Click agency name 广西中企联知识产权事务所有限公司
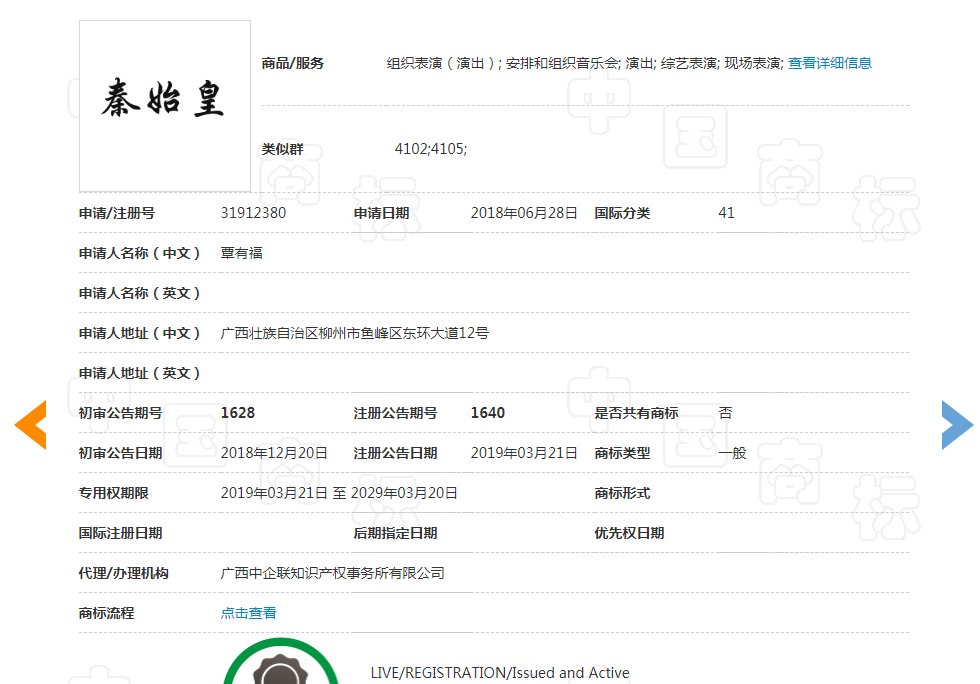 334,572
